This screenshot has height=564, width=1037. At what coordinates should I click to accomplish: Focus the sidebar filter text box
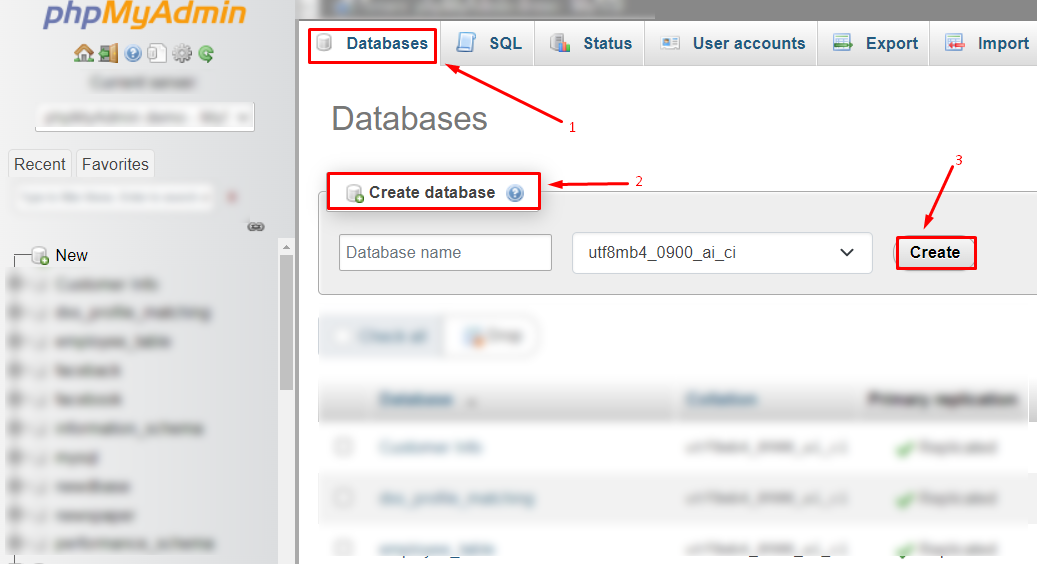[x=112, y=197]
